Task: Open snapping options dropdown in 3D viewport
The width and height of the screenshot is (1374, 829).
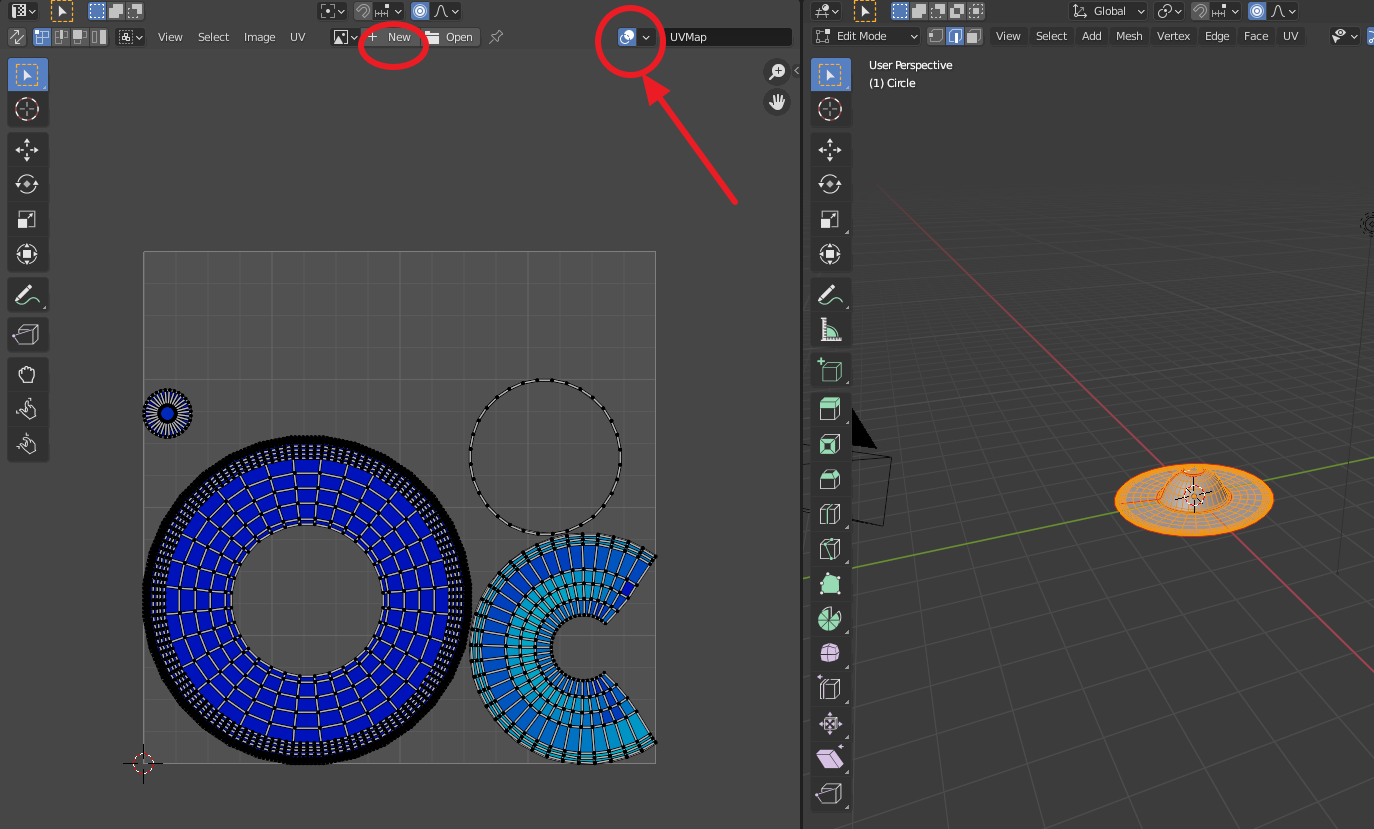Action: click(1227, 11)
